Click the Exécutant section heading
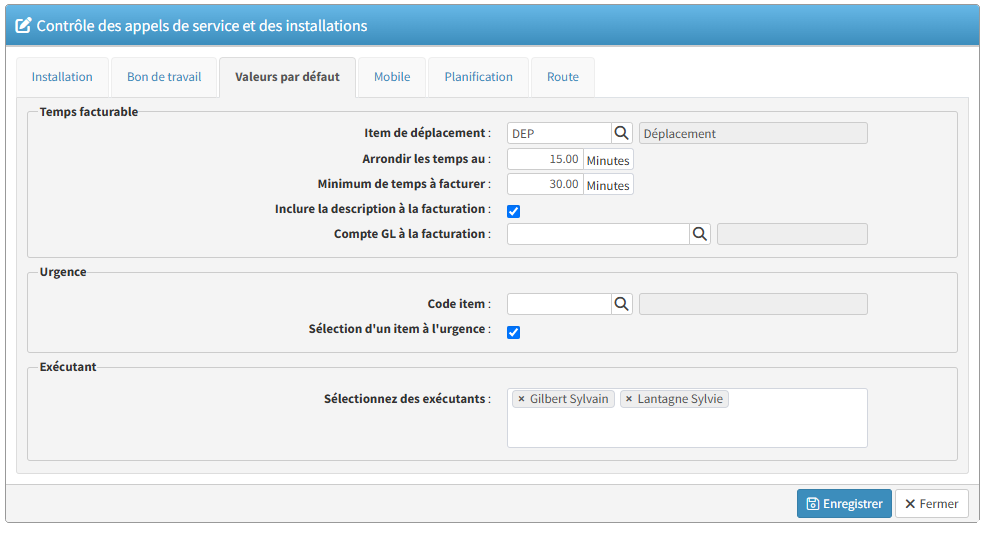The image size is (994, 534). pyautogui.click(x=68, y=367)
